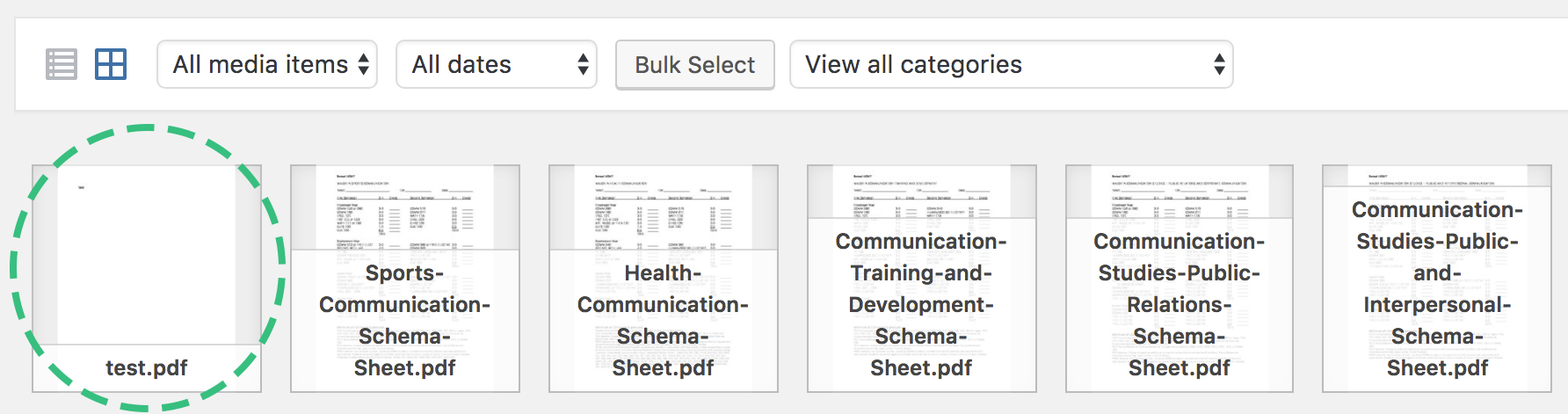Open the All media items dropdown
The height and width of the screenshot is (414, 1568).
pyautogui.click(x=267, y=64)
